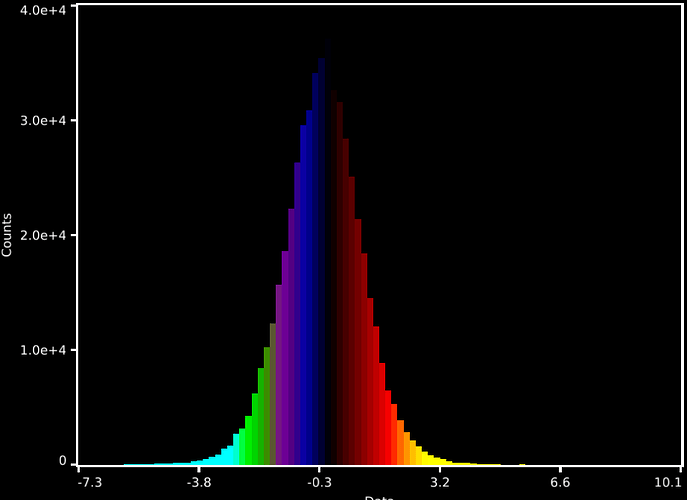The image size is (687, 500).
Task: Click the 1.0e+4 y-axis tick label
Action: point(43,350)
